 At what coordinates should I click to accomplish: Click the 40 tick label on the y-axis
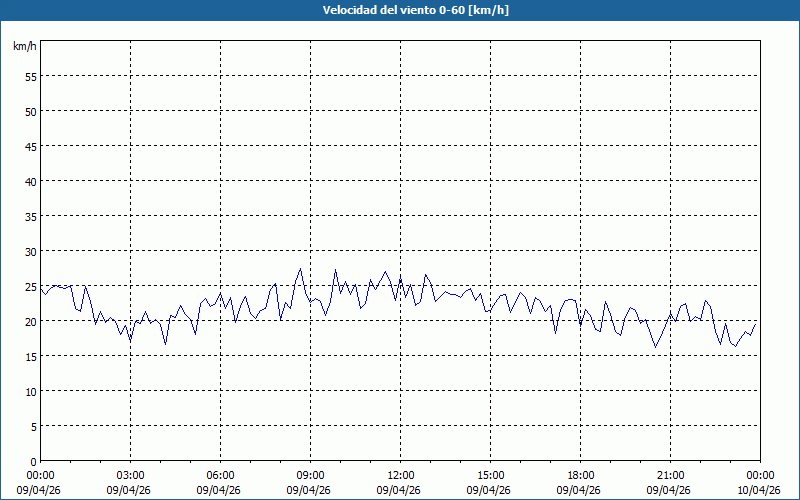[30, 181]
